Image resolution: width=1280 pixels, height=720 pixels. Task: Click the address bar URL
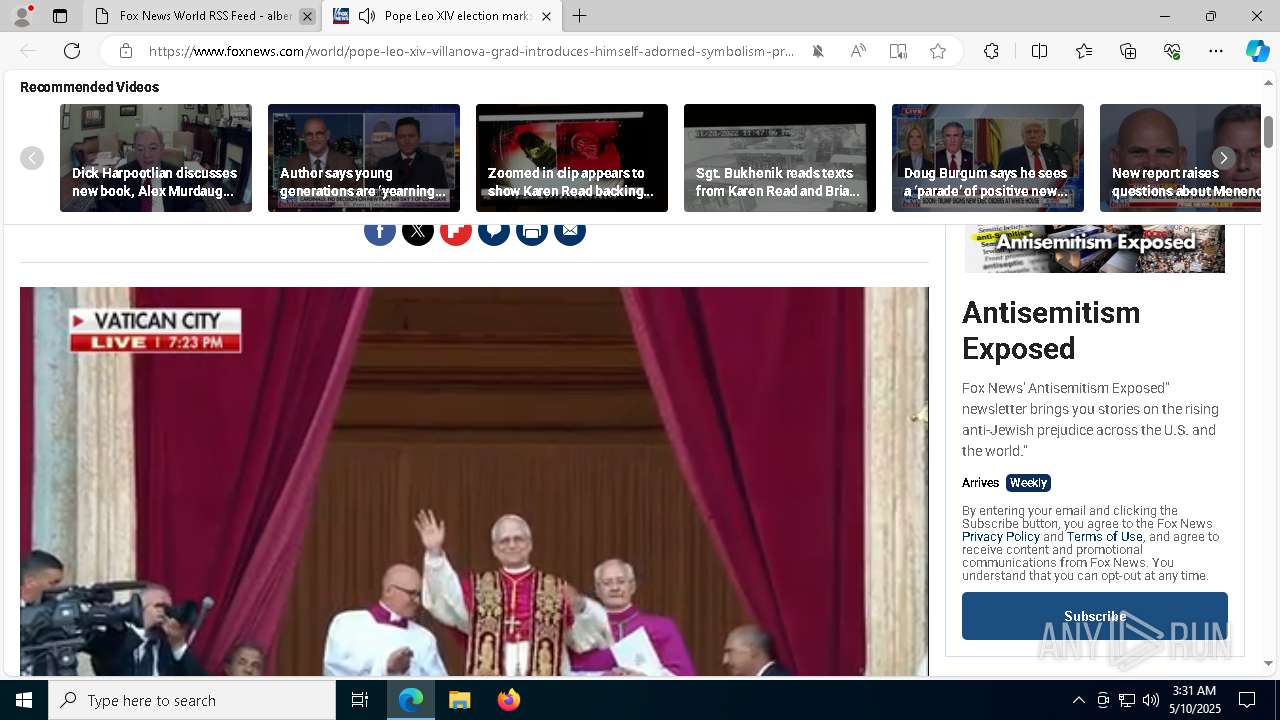pyautogui.click(x=471, y=51)
